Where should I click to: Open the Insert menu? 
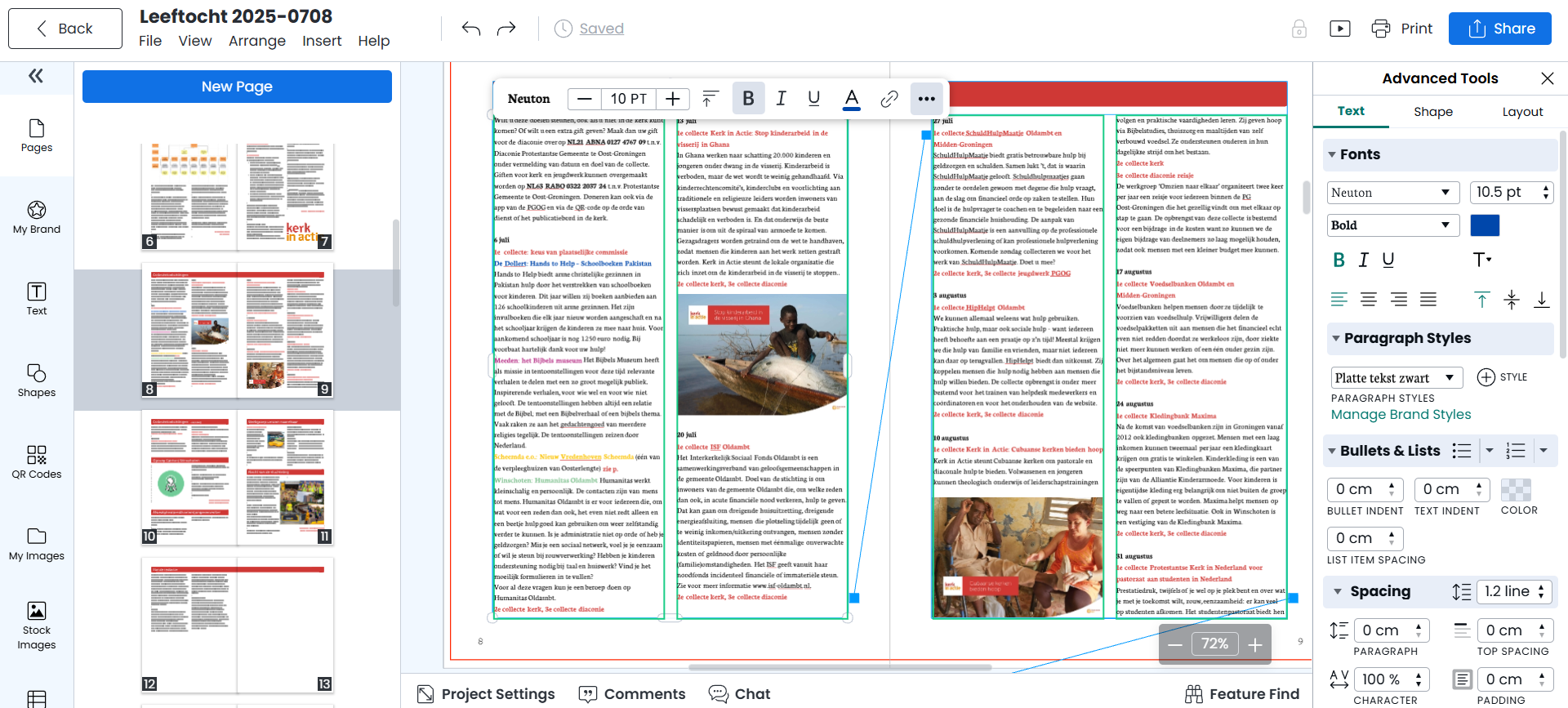[x=322, y=41]
